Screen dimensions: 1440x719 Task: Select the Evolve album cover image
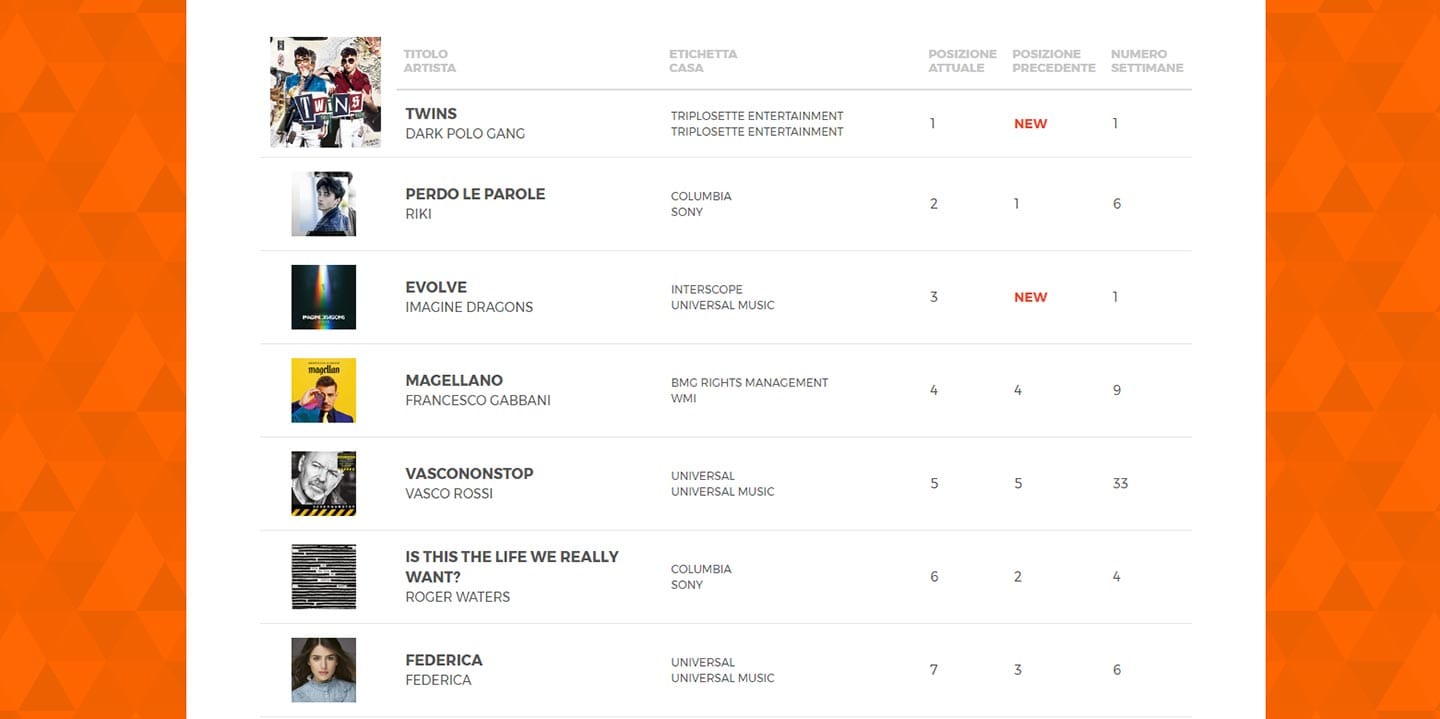click(x=323, y=297)
